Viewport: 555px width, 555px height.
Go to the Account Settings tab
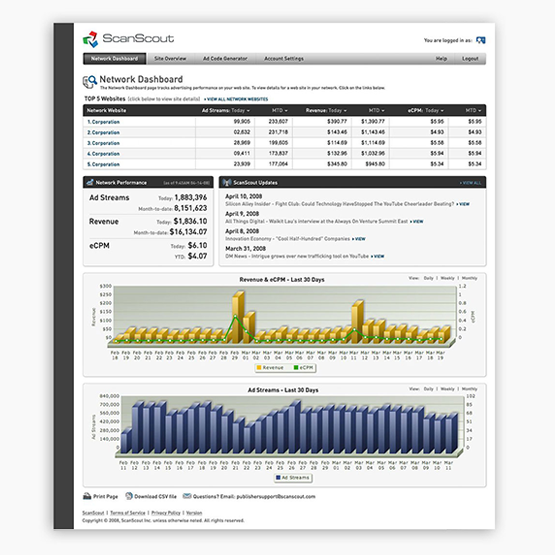(284, 59)
